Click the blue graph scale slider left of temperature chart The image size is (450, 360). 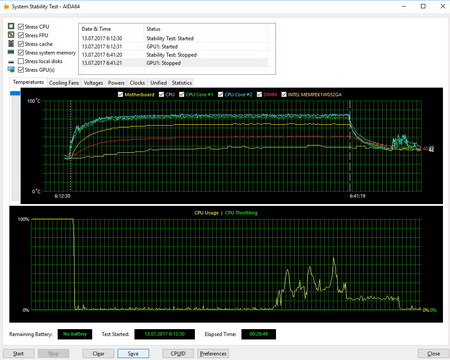(15, 93)
